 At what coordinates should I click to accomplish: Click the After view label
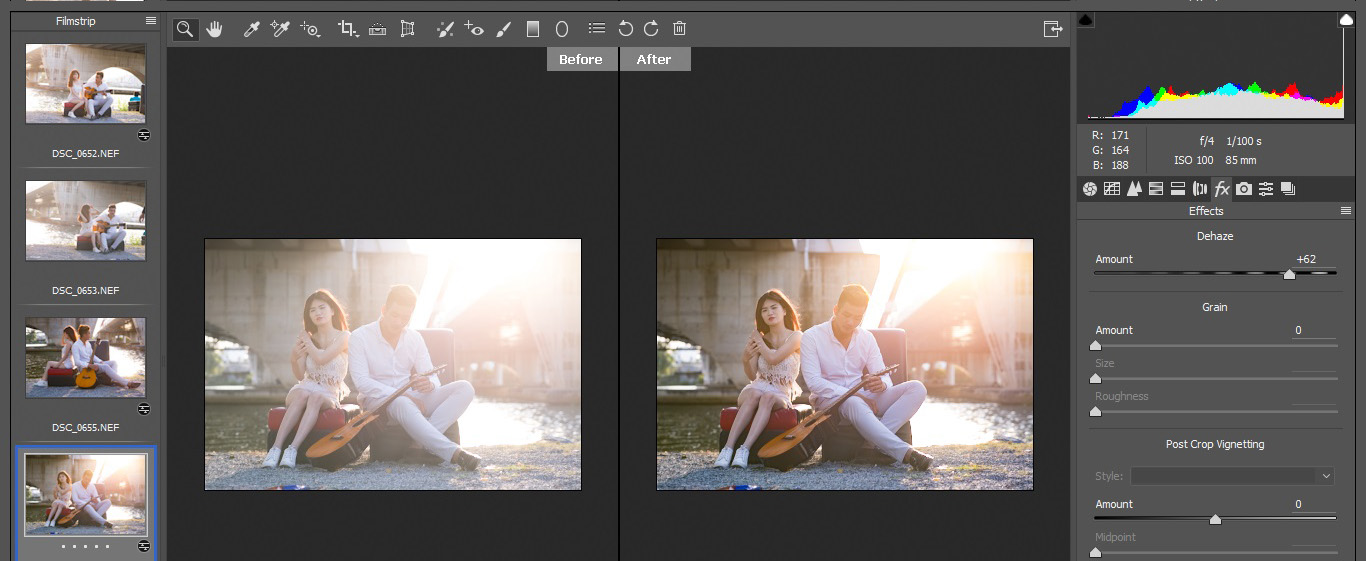click(x=654, y=59)
